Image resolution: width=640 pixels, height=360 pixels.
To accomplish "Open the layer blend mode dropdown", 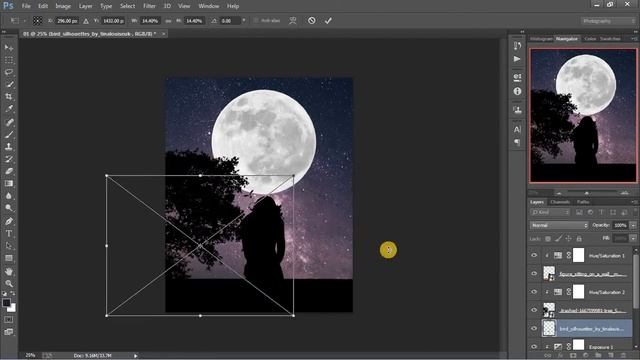I will (559, 225).
